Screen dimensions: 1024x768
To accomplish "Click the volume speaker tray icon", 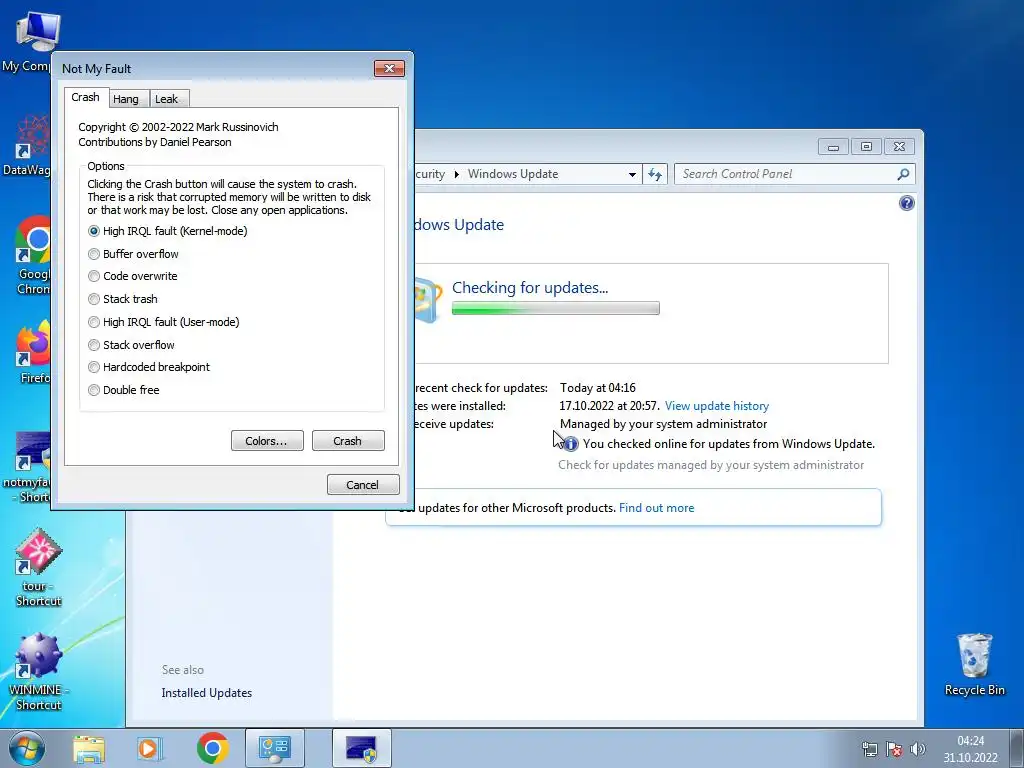I will [x=917, y=749].
